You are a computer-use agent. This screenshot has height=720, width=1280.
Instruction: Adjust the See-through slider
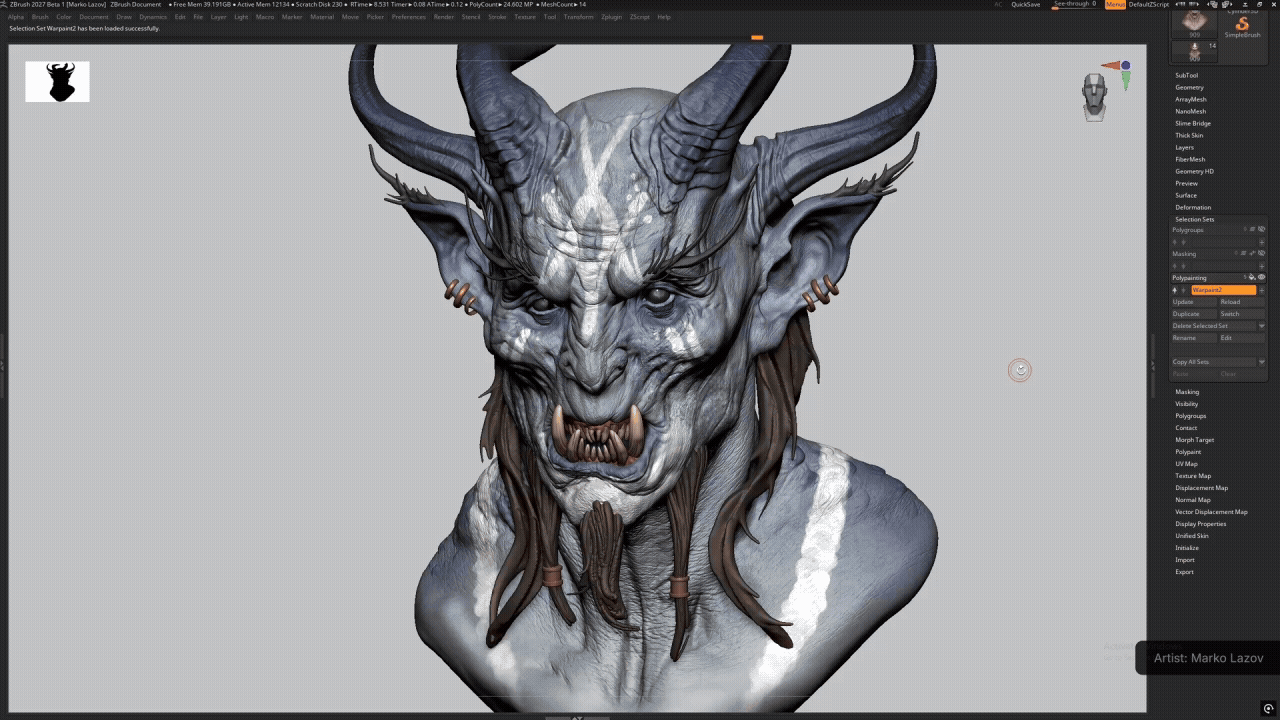(x=1074, y=4)
